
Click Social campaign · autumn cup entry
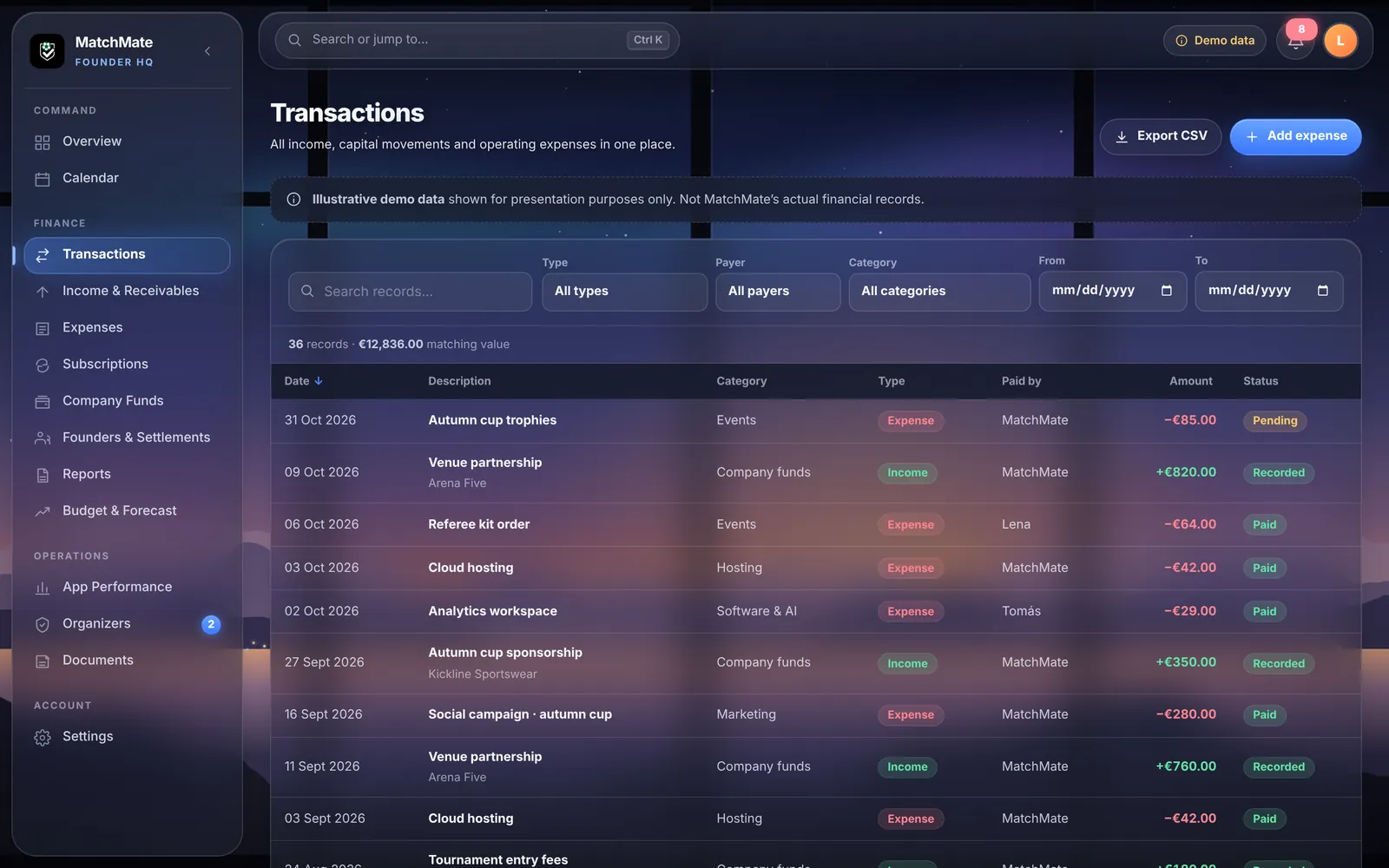click(520, 714)
